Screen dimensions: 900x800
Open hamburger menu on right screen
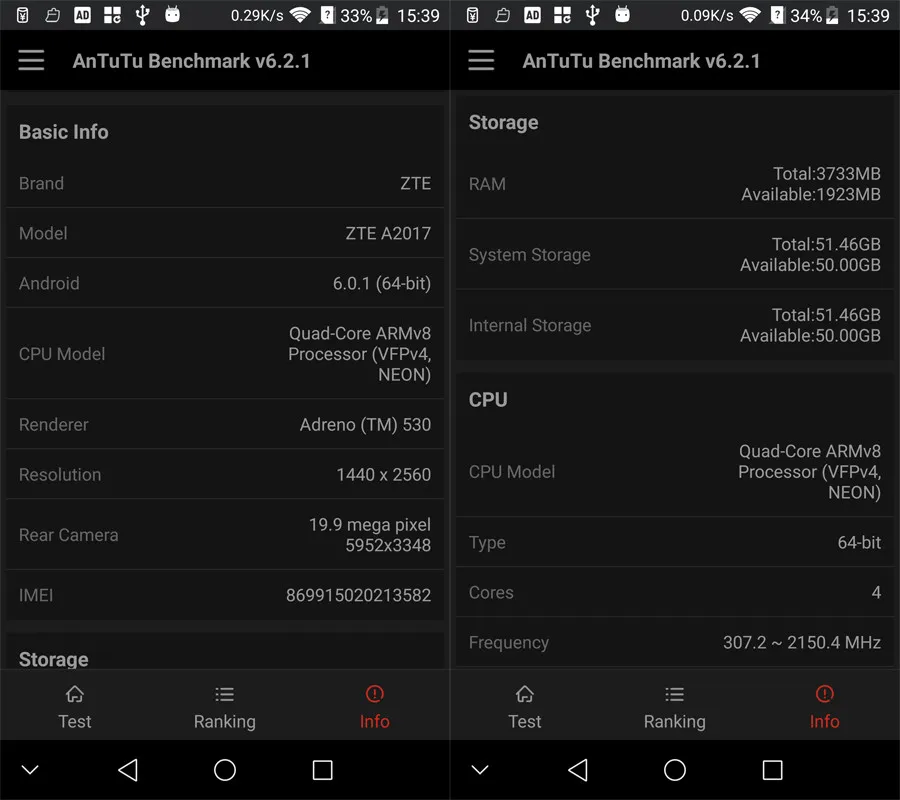pyautogui.click(x=481, y=60)
